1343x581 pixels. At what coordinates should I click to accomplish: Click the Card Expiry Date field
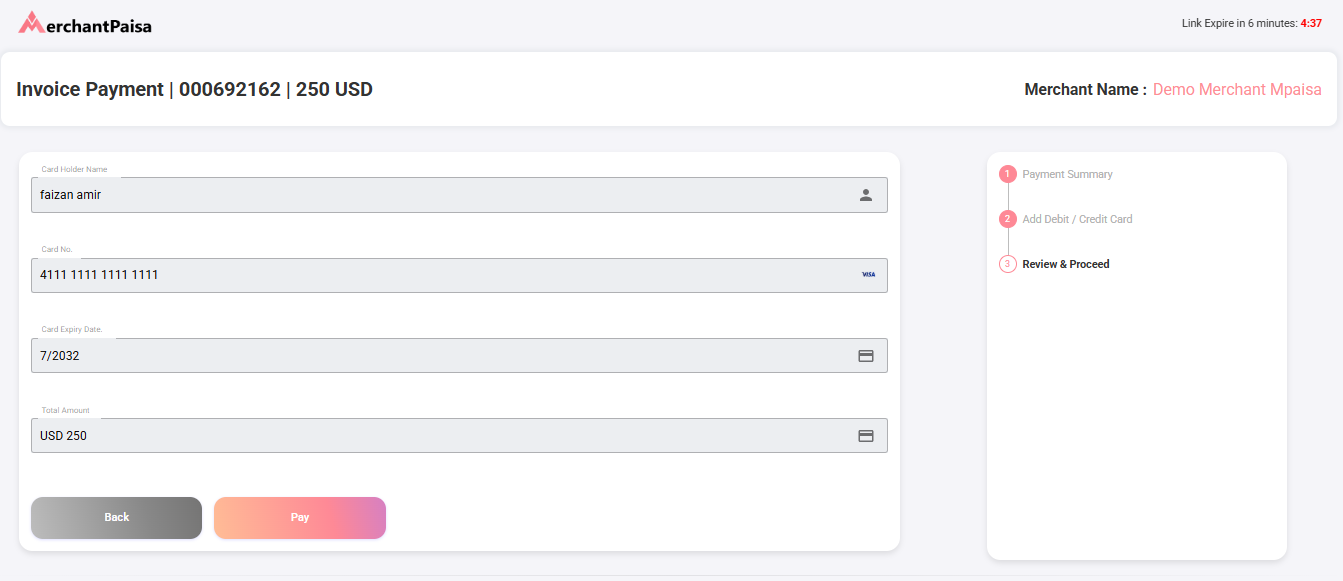tap(440, 356)
